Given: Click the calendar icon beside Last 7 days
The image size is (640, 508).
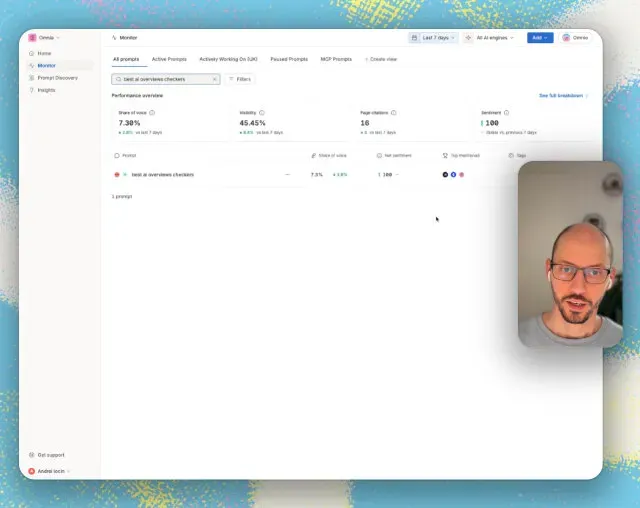Looking at the screenshot, I should click(414, 38).
